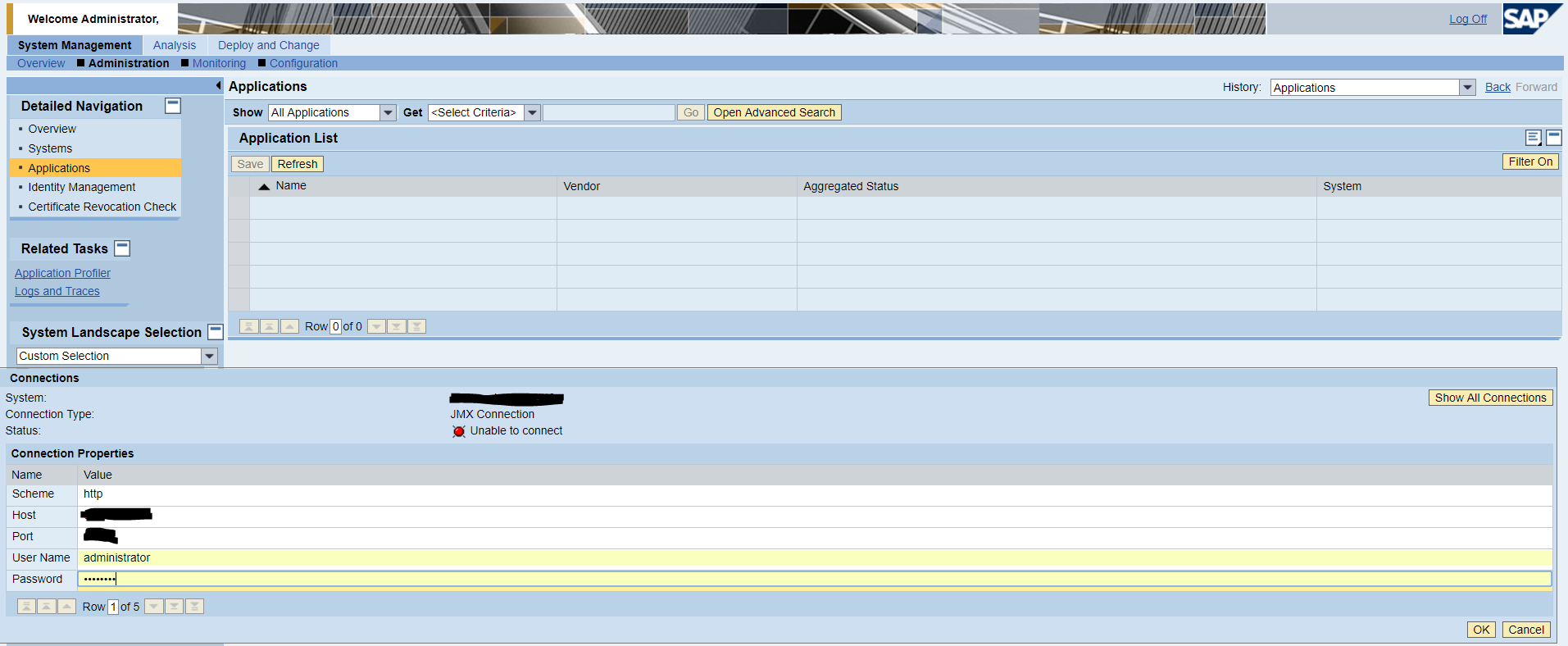Open the Application List options menu icon
The image size is (1568, 646).
tap(1534, 138)
